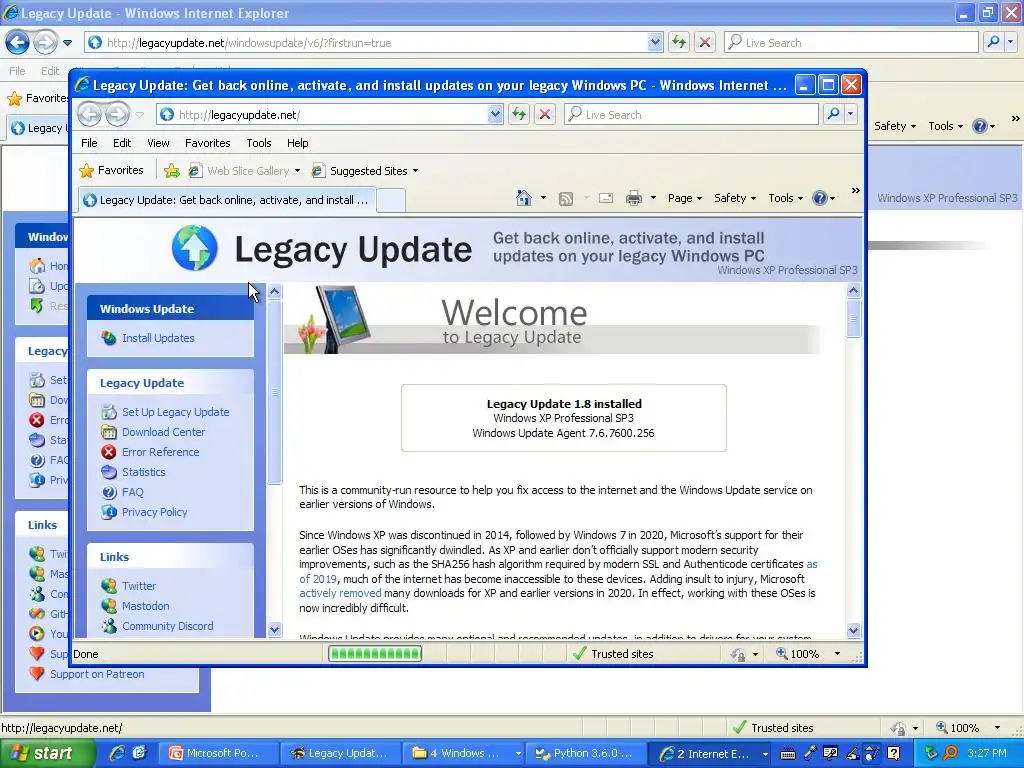
Task: Open the Tools menu in the menu bar
Action: [x=259, y=143]
